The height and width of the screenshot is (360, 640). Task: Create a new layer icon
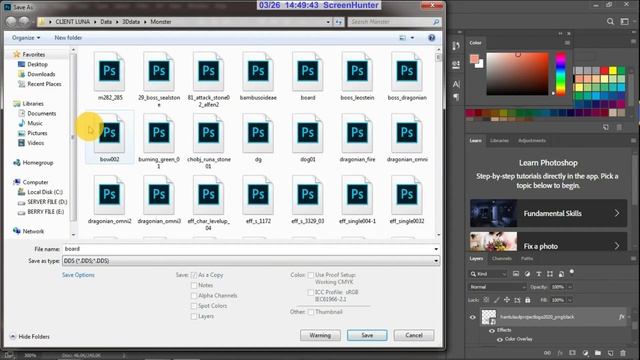pyautogui.click(x=611, y=353)
